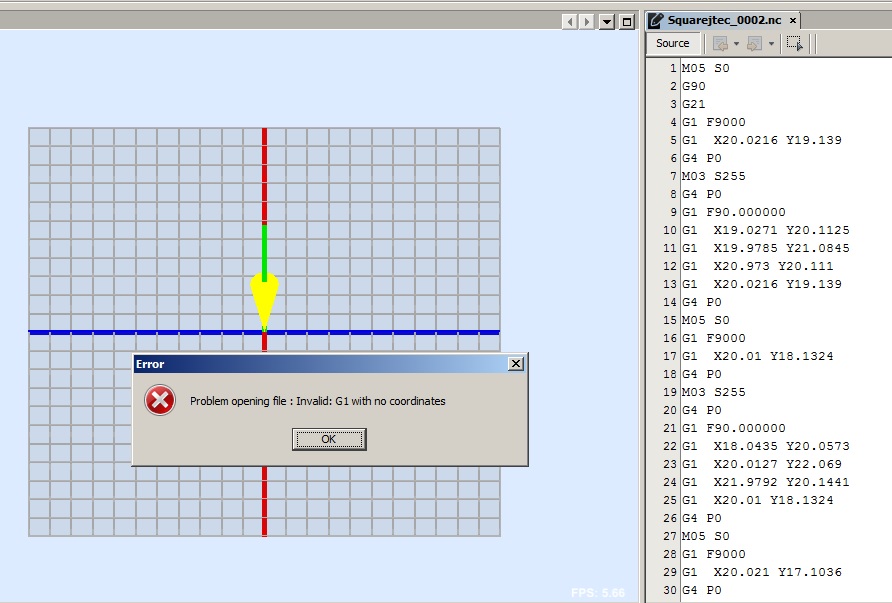Open the Squarejtec_0002.nc editor tab
The height and width of the screenshot is (603, 892).
click(x=724, y=20)
